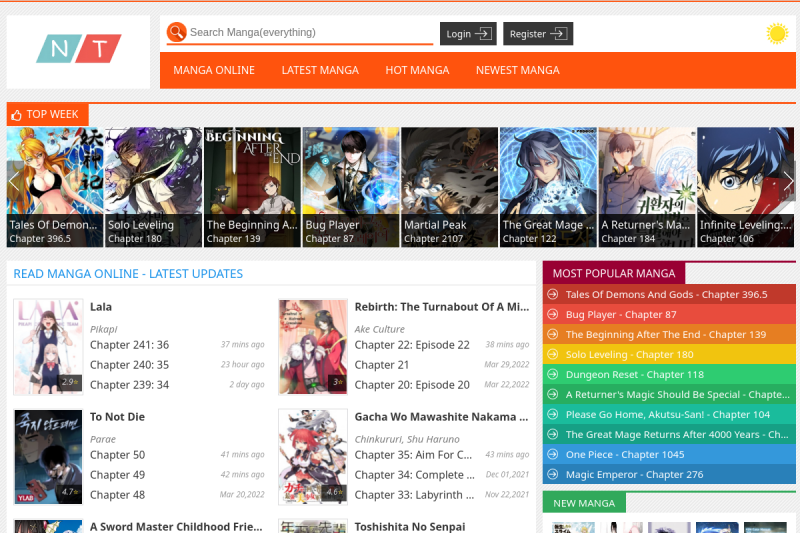Click arrow icon beside Magic Emperor - Chapter 276
Viewport: 800px width, 533px height.
553,474
